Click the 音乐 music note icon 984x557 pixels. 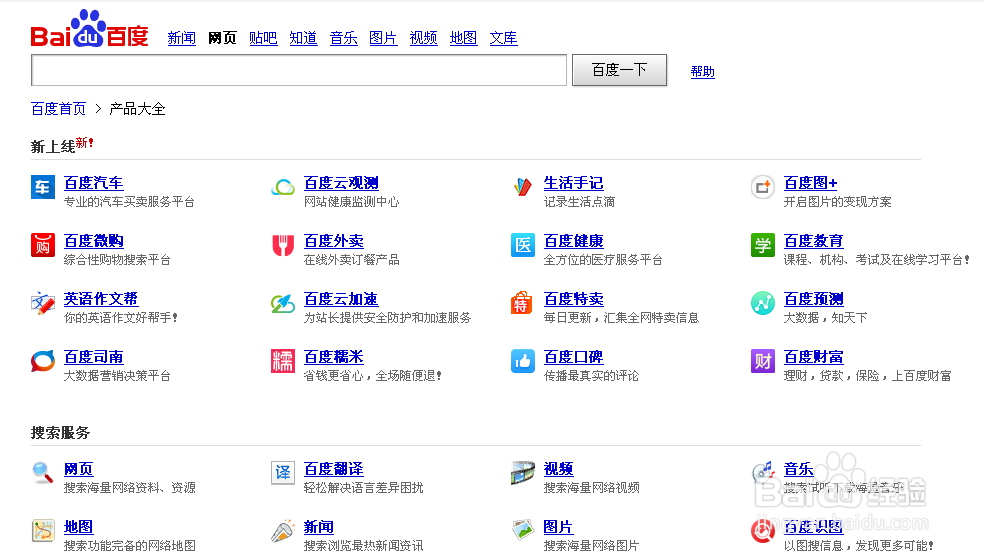coord(762,472)
